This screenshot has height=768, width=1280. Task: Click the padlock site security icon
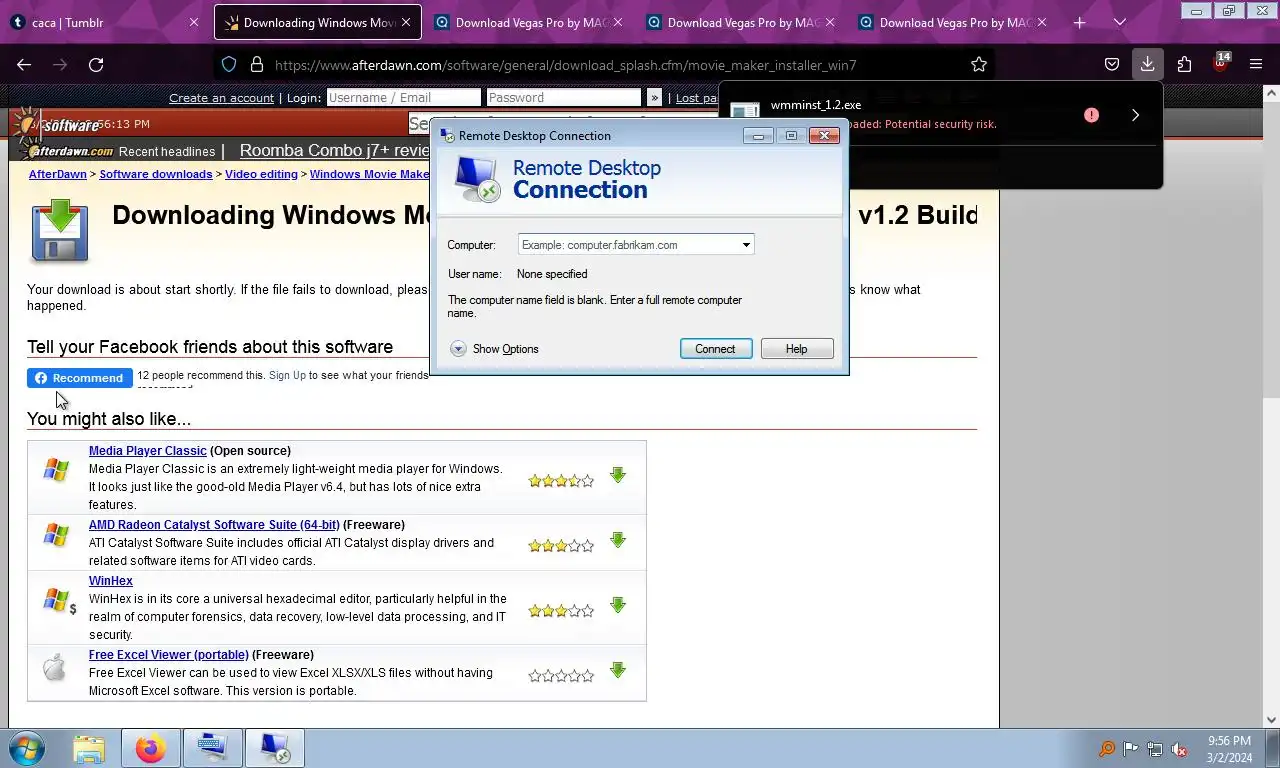(256, 64)
